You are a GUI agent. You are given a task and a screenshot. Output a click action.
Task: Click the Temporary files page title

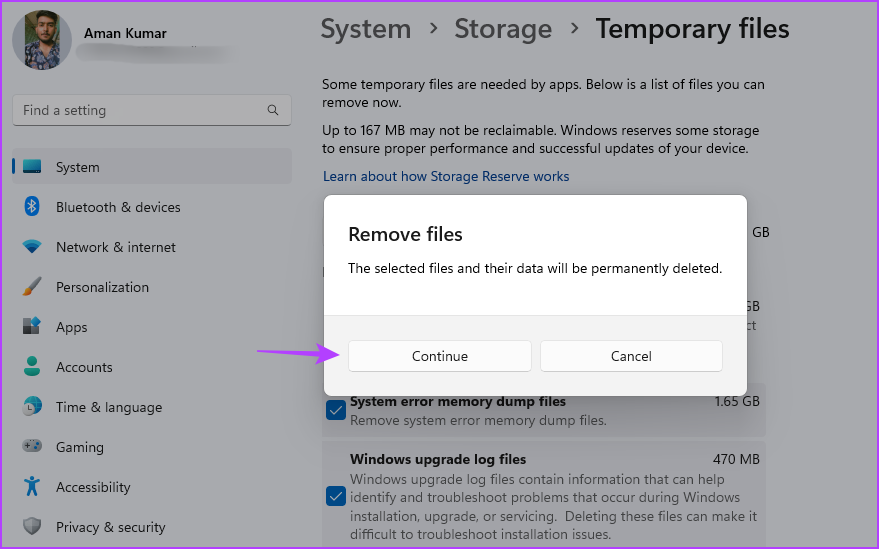692,29
